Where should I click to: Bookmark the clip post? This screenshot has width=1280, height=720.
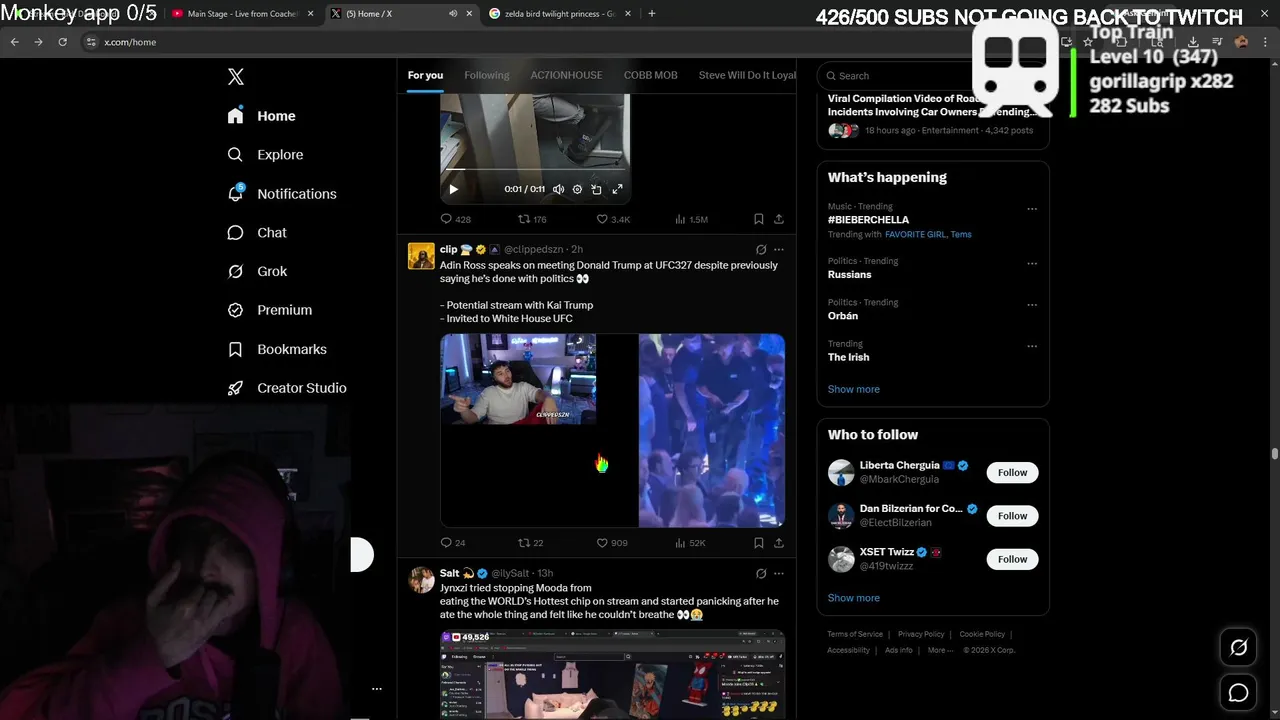(x=758, y=543)
